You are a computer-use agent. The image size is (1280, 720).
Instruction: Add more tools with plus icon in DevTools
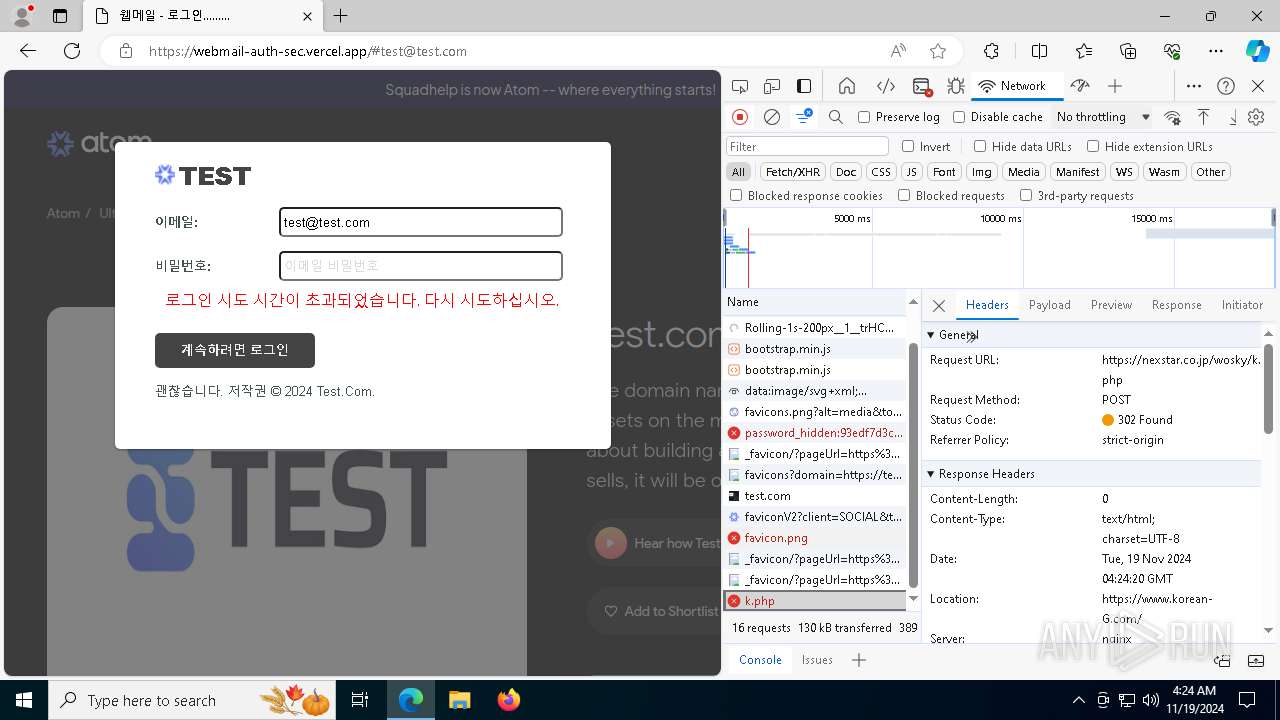point(1115,86)
